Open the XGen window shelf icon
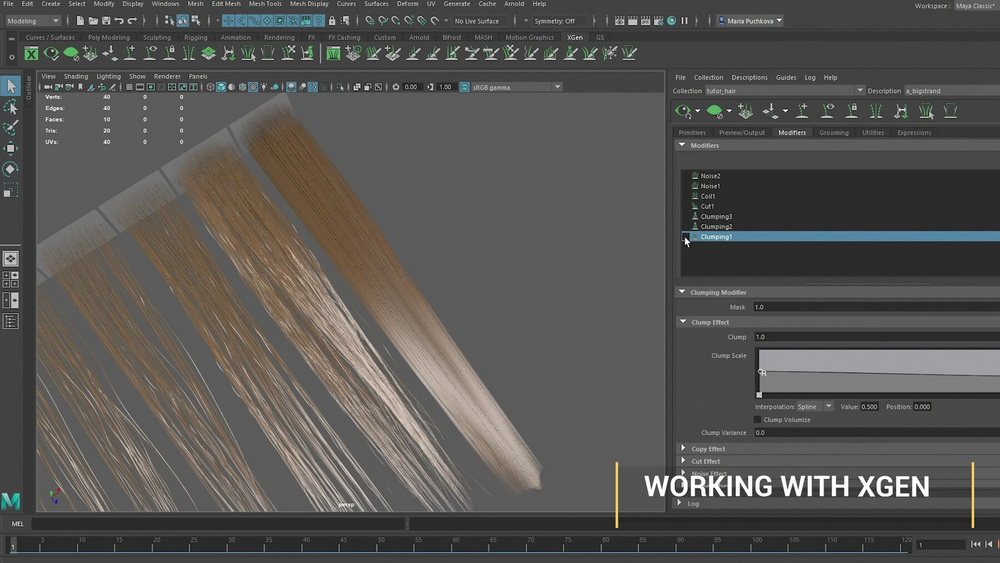1000x563 pixels. [x=31, y=54]
